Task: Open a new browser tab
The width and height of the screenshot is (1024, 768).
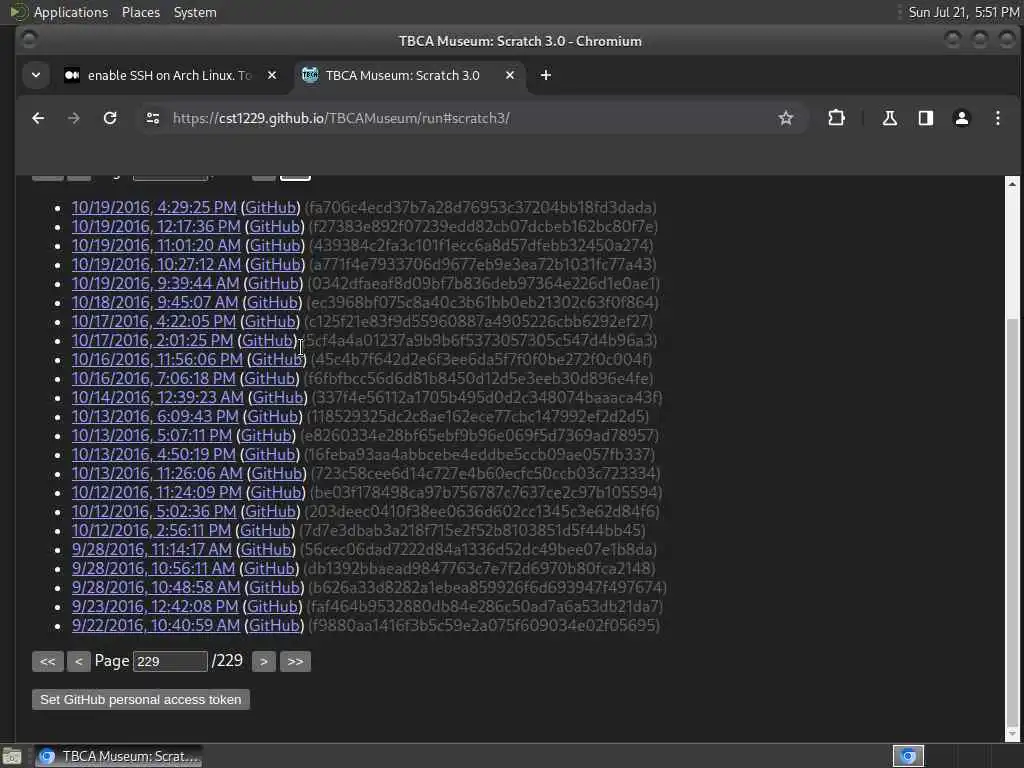Action: 546,76
